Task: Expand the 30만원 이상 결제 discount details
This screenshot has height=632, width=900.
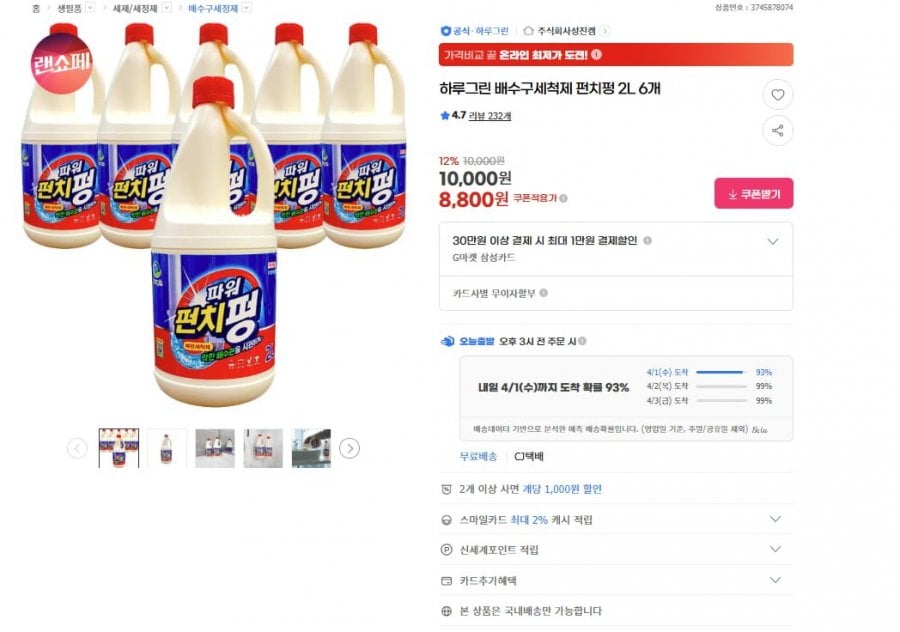Action: [x=772, y=241]
